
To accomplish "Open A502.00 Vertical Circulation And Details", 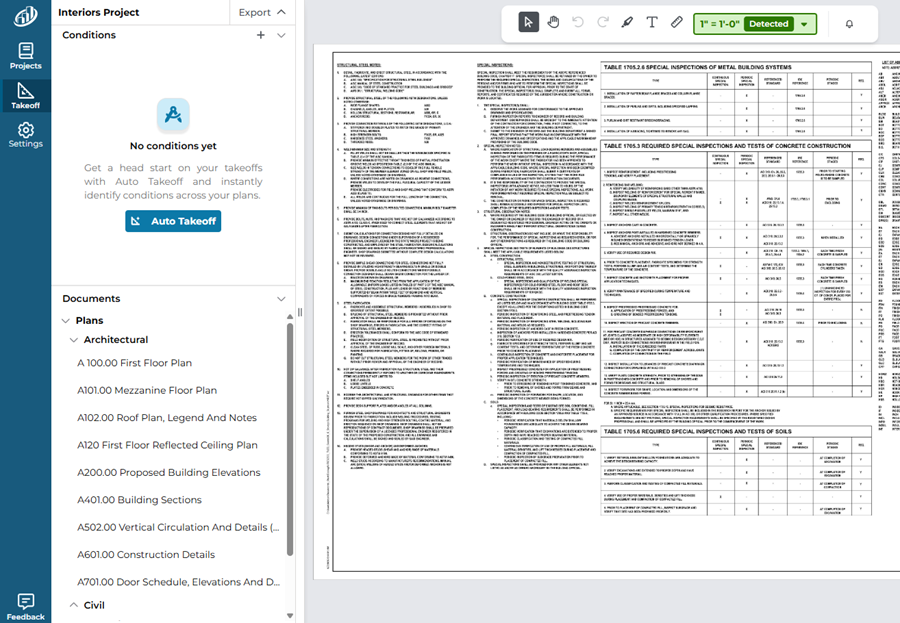I will [x=179, y=528].
